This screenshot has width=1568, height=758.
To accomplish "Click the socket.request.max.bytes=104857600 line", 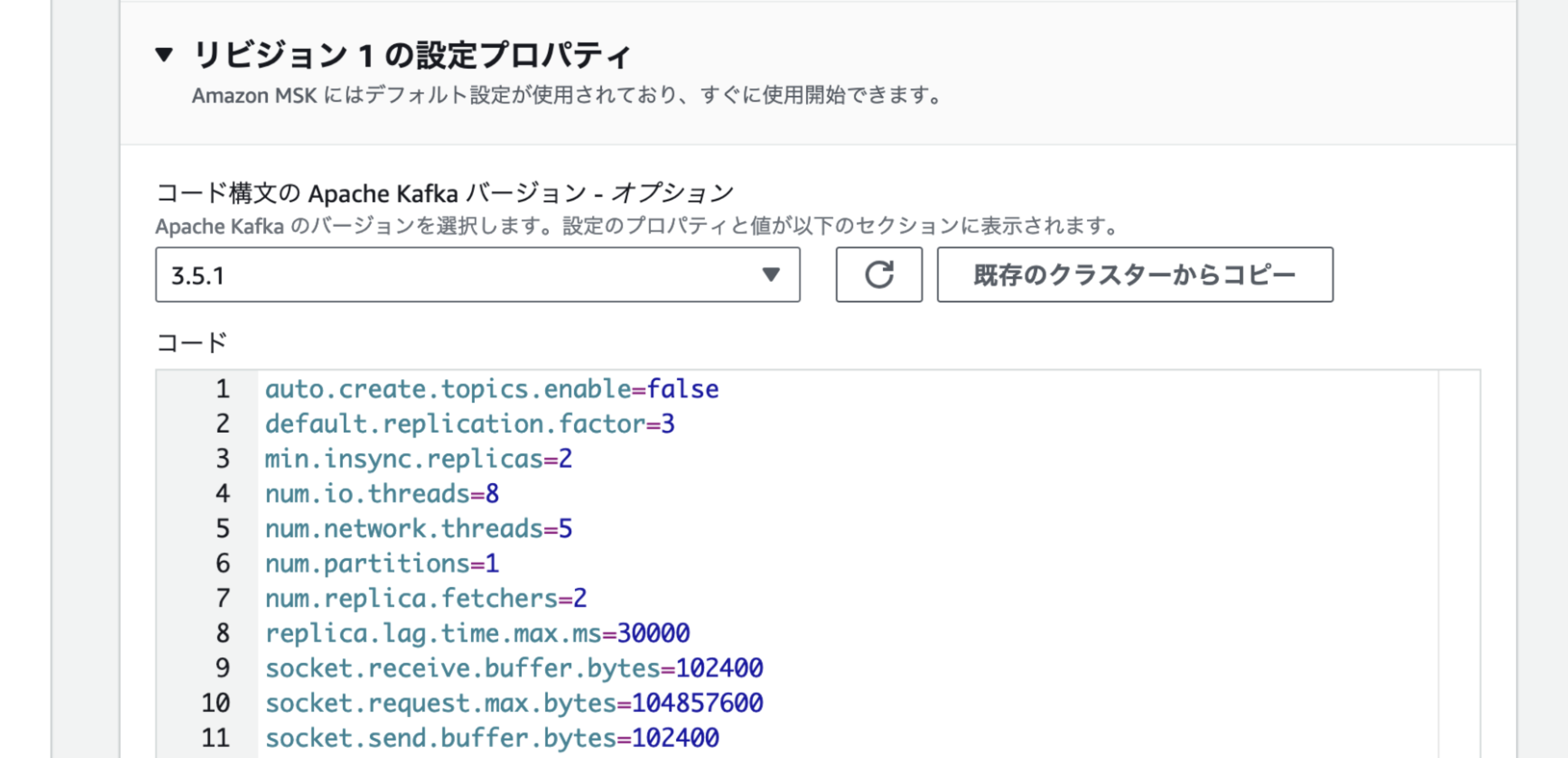I will 513,703.
